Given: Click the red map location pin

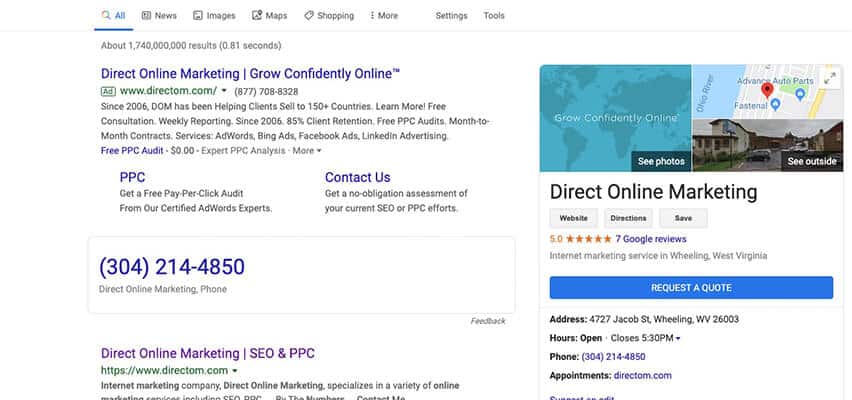Looking at the screenshot, I should coord(767,91).
